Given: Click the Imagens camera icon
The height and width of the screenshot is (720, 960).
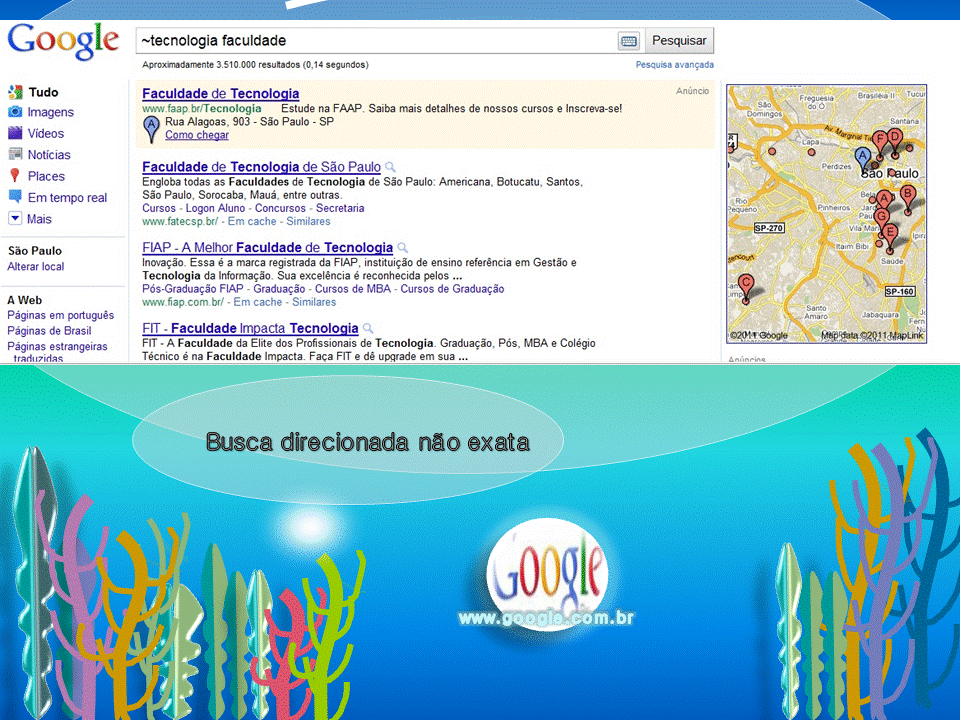Looking at the screenshot, I should pyautogui.click(x=15, y=112).
